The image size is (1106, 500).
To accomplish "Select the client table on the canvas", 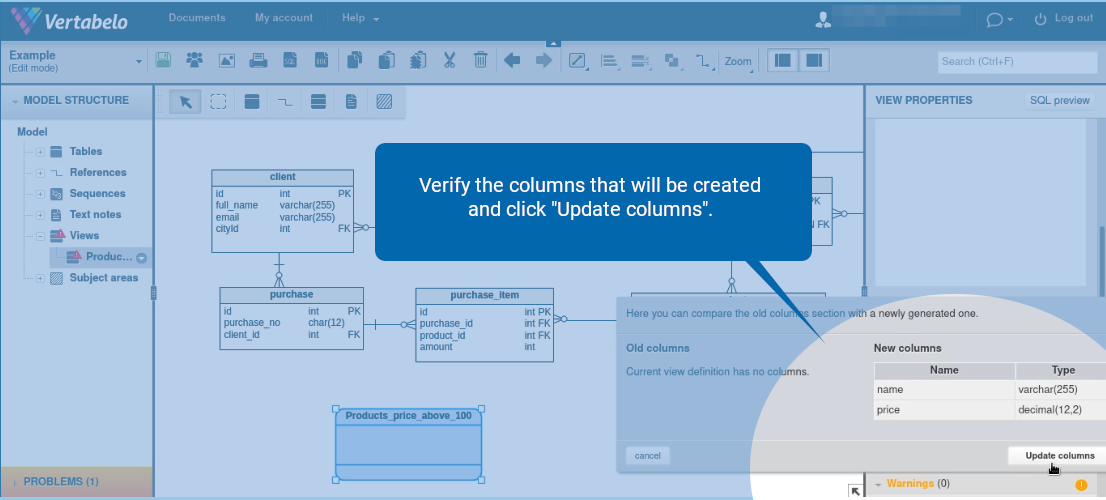I will click(283, 211).
